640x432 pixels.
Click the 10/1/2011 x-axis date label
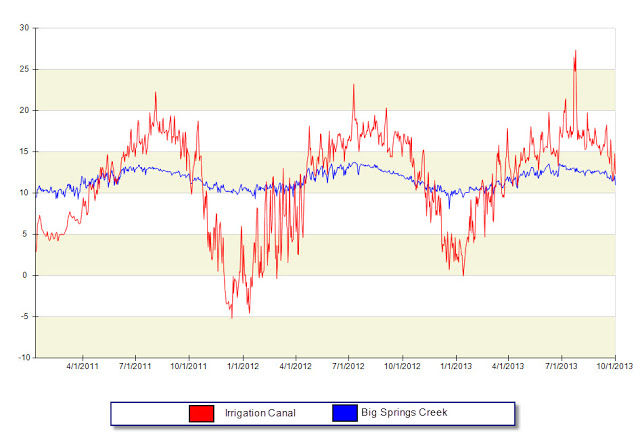tap(189, 366)
